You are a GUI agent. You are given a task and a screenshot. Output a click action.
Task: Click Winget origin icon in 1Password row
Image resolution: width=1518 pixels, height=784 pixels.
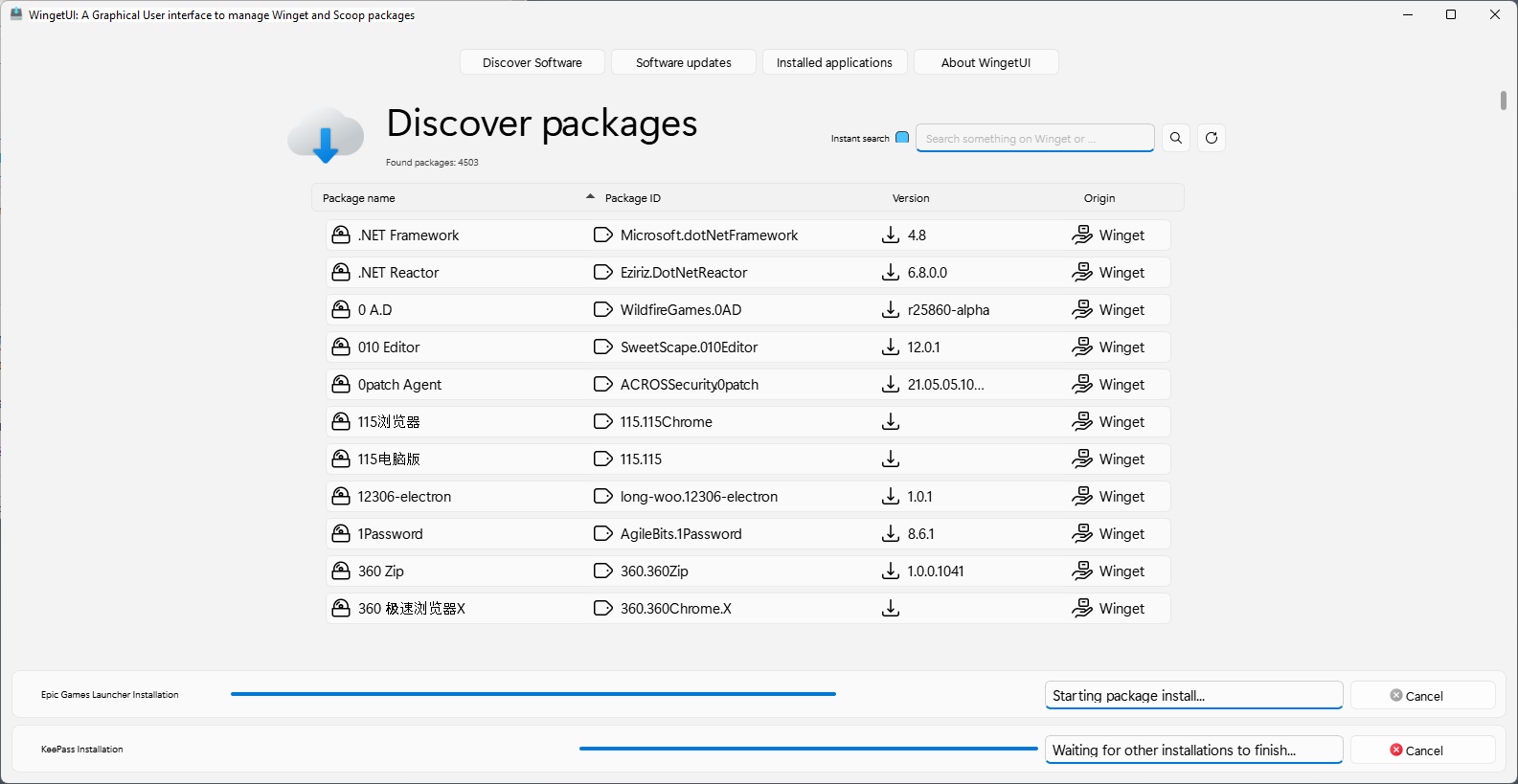[x=1082, y=533]
